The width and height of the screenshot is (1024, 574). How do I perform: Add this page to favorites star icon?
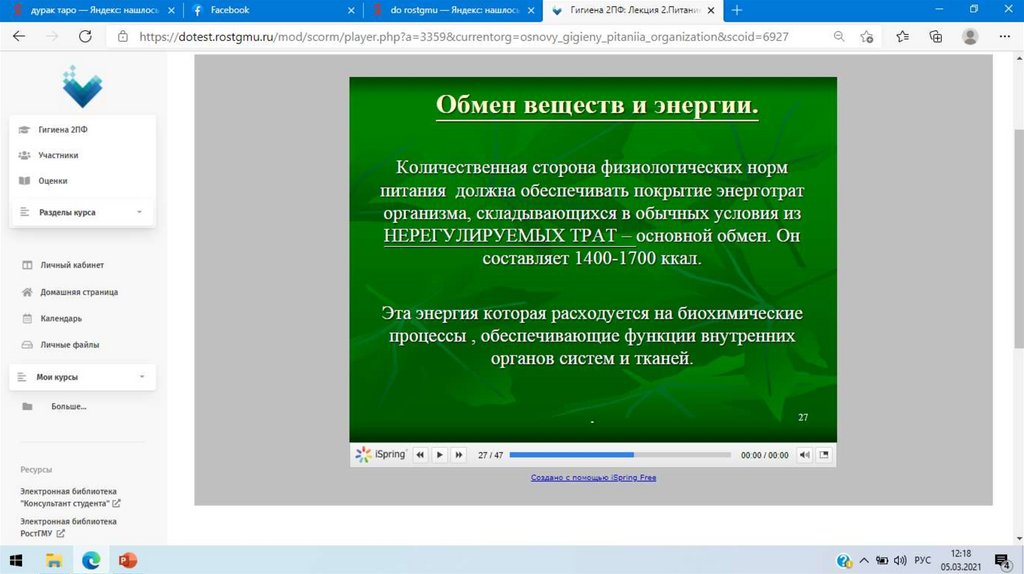tap(868, 36)
